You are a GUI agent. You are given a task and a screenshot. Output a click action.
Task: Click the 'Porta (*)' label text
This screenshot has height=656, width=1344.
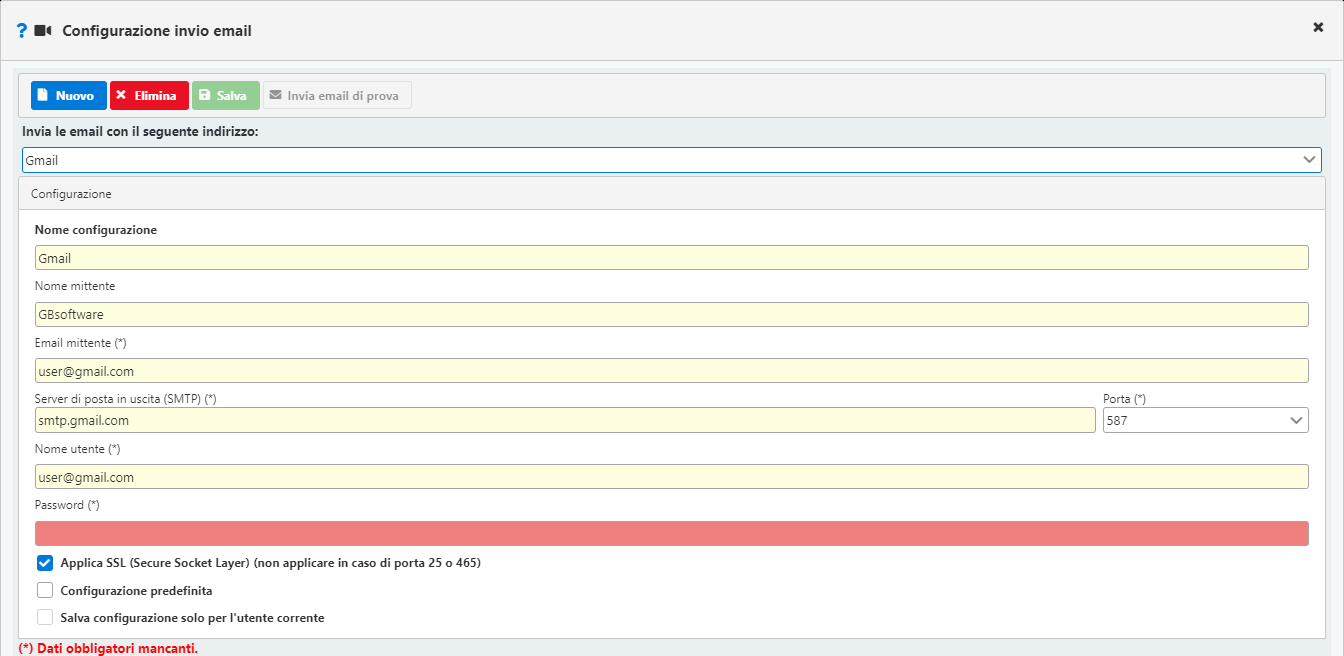[1124, 399]
